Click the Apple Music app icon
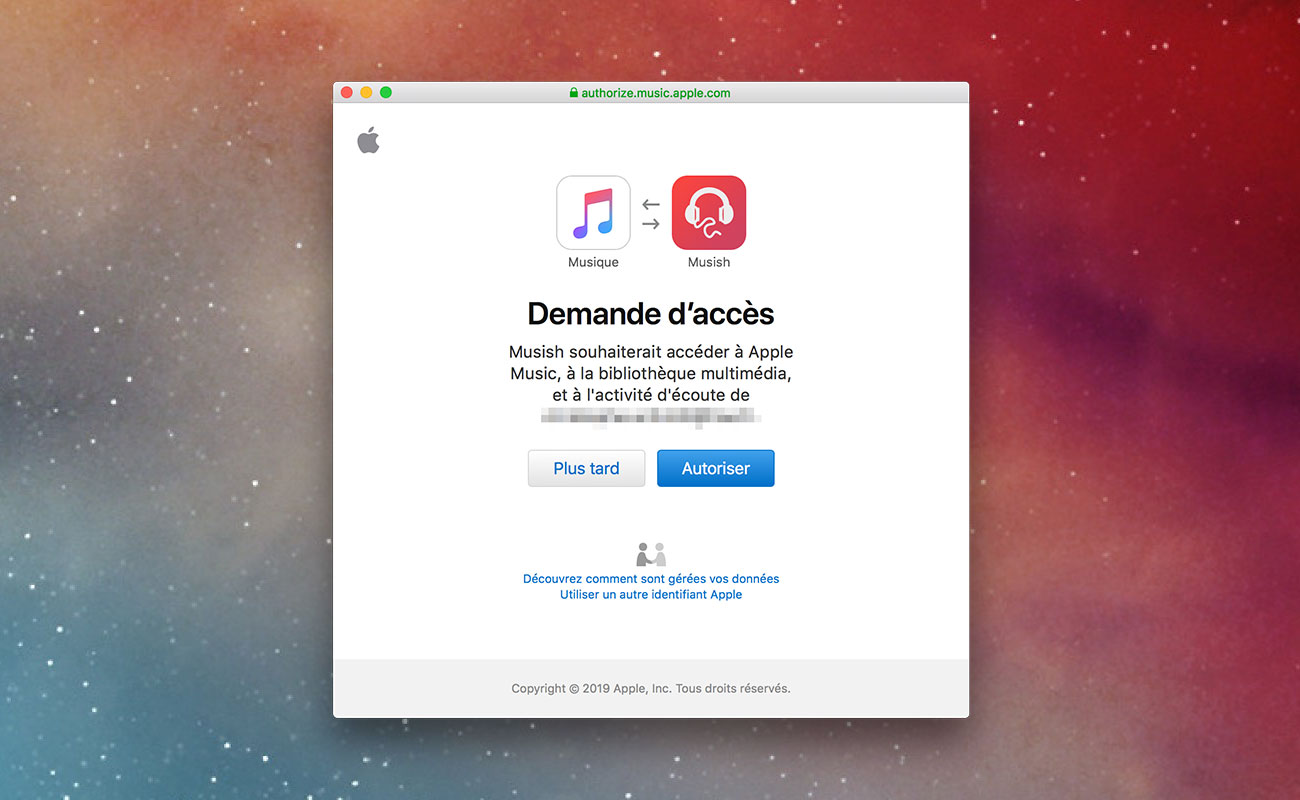The width and height of the screenshot is (1300, 800). (x=593, y=212)
